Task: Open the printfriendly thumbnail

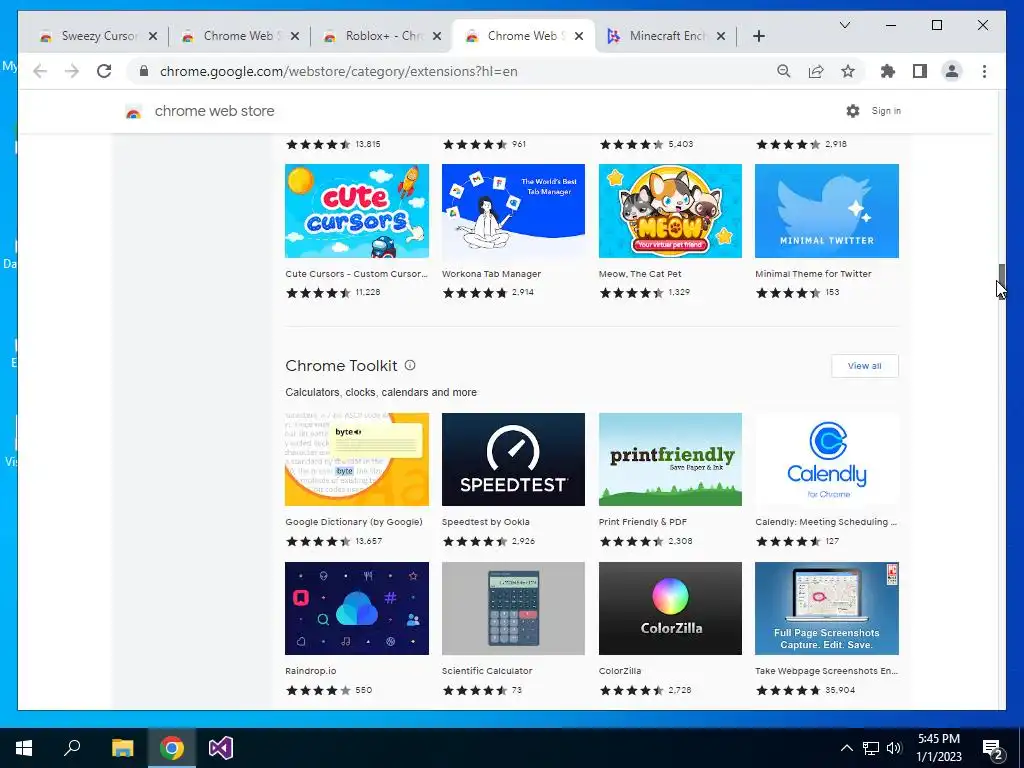Action: [x=670, y=459]
